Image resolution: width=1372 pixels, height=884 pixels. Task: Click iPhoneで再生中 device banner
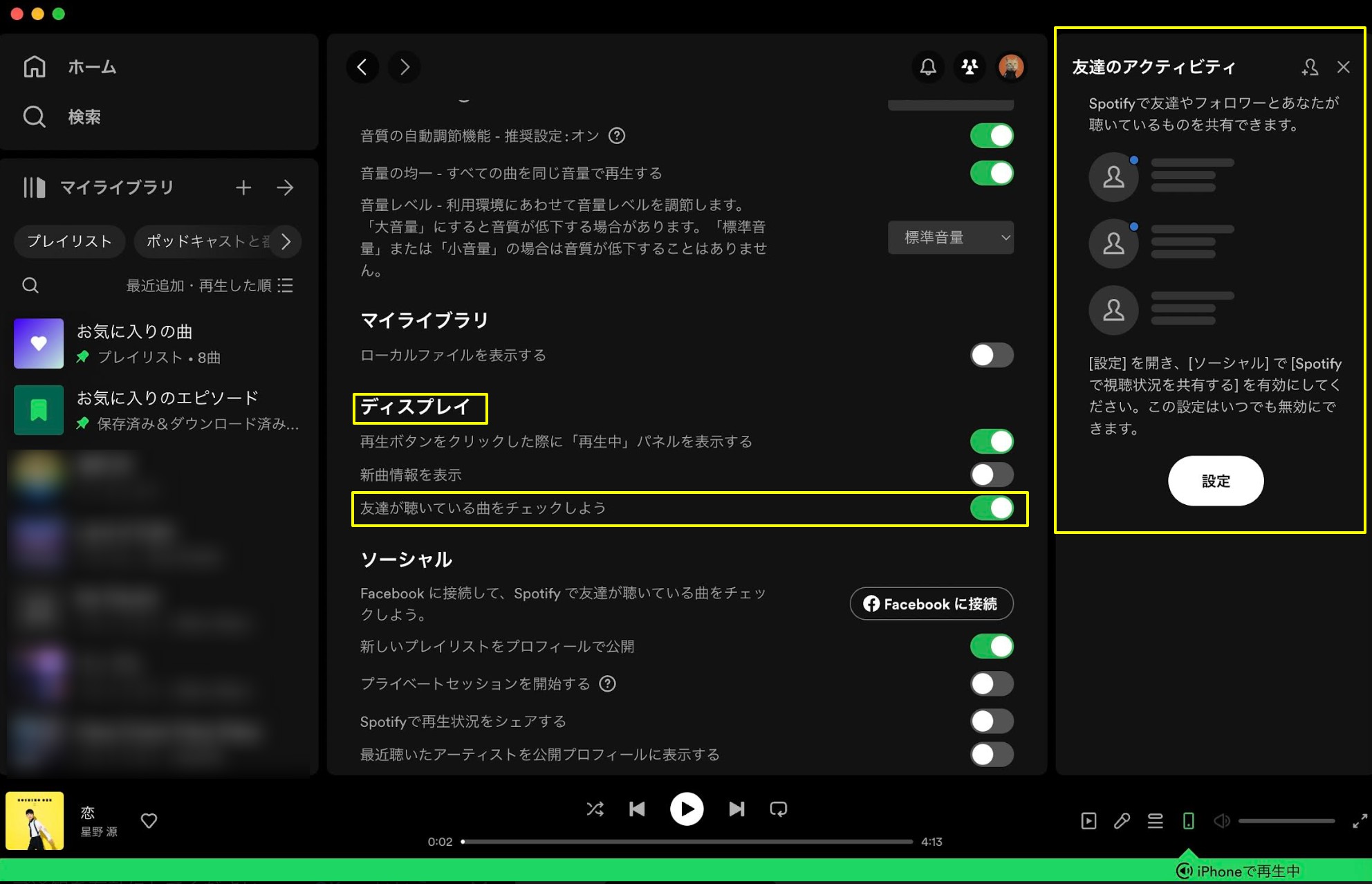tap(1238, 871)
